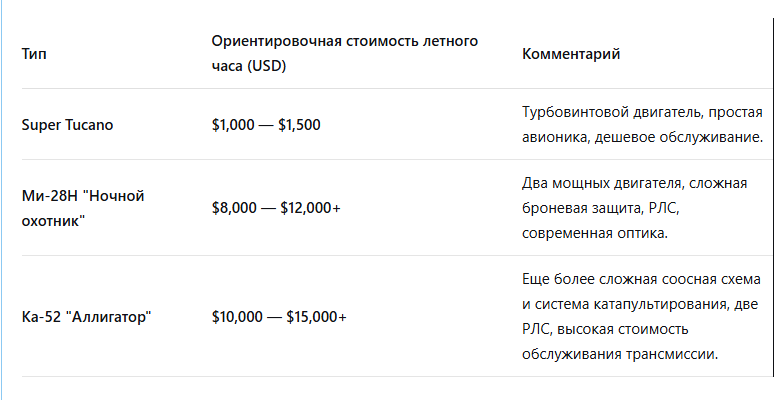Click the "Ориентировочная стоимость летного часа" header
The height and width of the screenshot is (400, 776).
click(x=344, y=42)
